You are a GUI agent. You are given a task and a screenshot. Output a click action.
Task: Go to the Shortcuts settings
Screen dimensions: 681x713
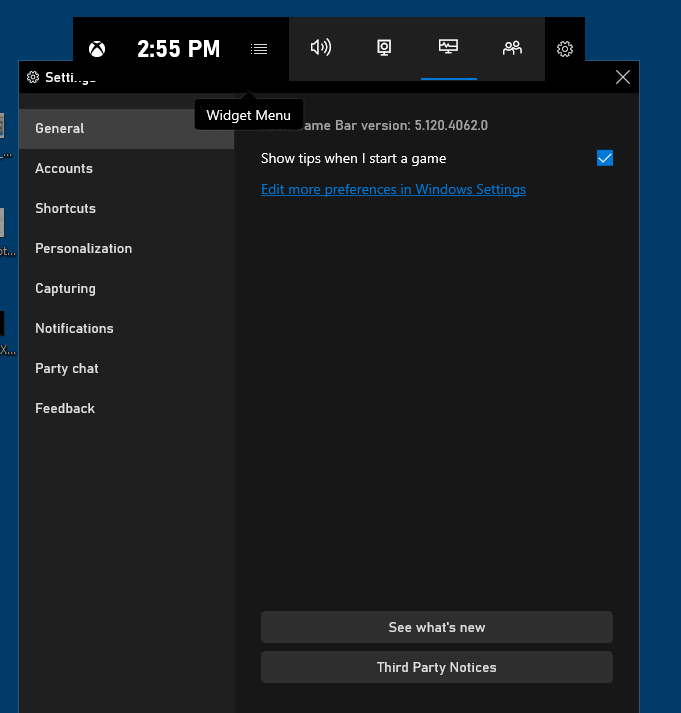(x=66, y=208)
